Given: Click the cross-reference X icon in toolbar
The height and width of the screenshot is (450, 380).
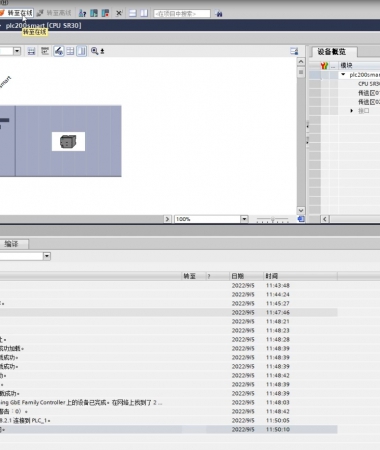Looking at the screenshot, I should 119,13.
